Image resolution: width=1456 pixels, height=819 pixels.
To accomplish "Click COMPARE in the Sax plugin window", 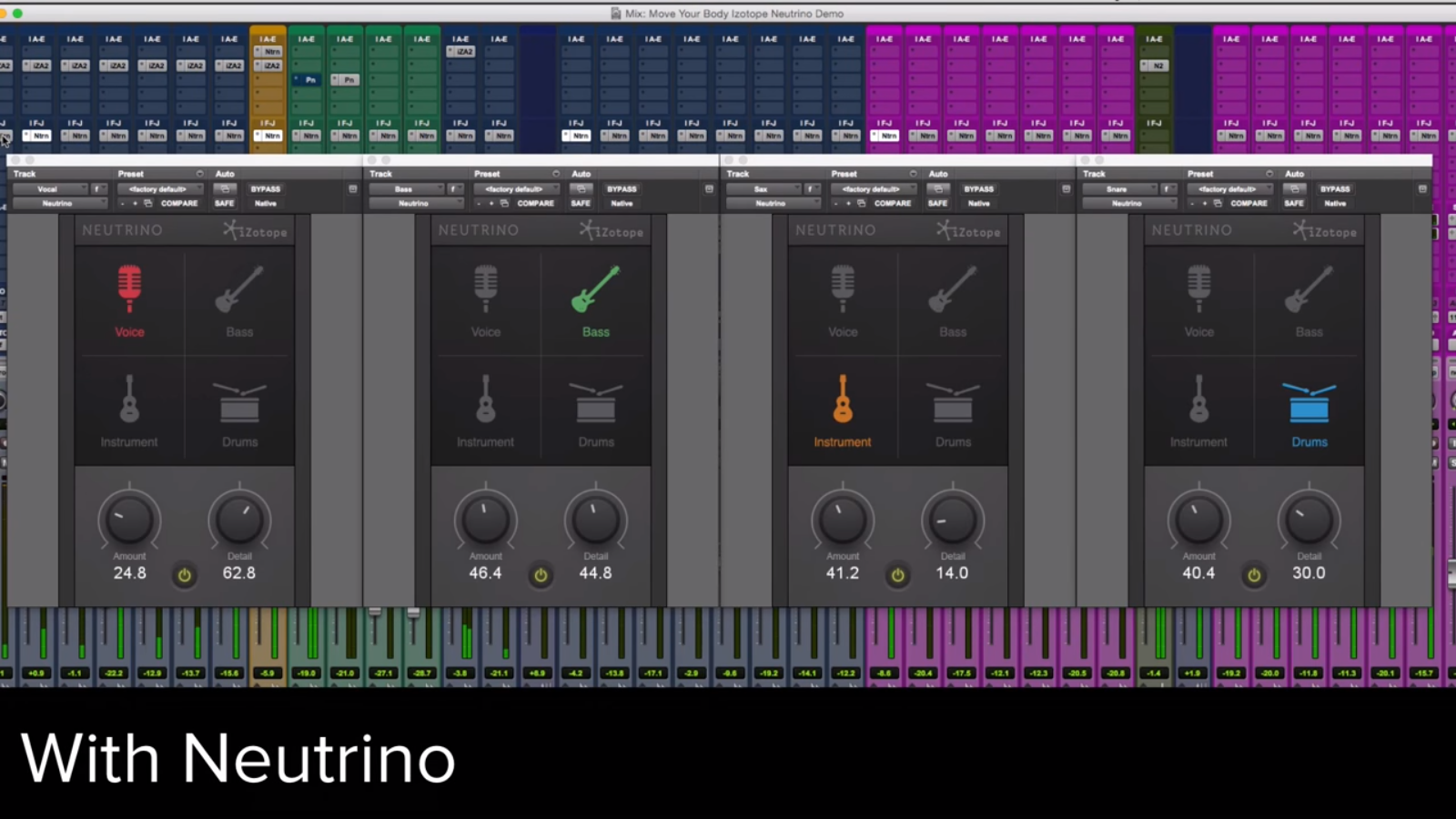I will point(893,203).
